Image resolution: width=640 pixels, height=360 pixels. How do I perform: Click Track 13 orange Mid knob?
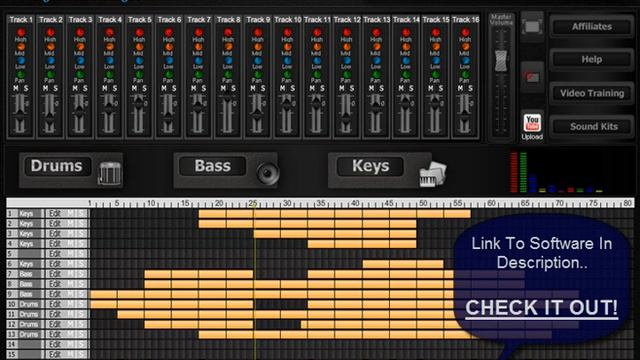pos(376,47)
